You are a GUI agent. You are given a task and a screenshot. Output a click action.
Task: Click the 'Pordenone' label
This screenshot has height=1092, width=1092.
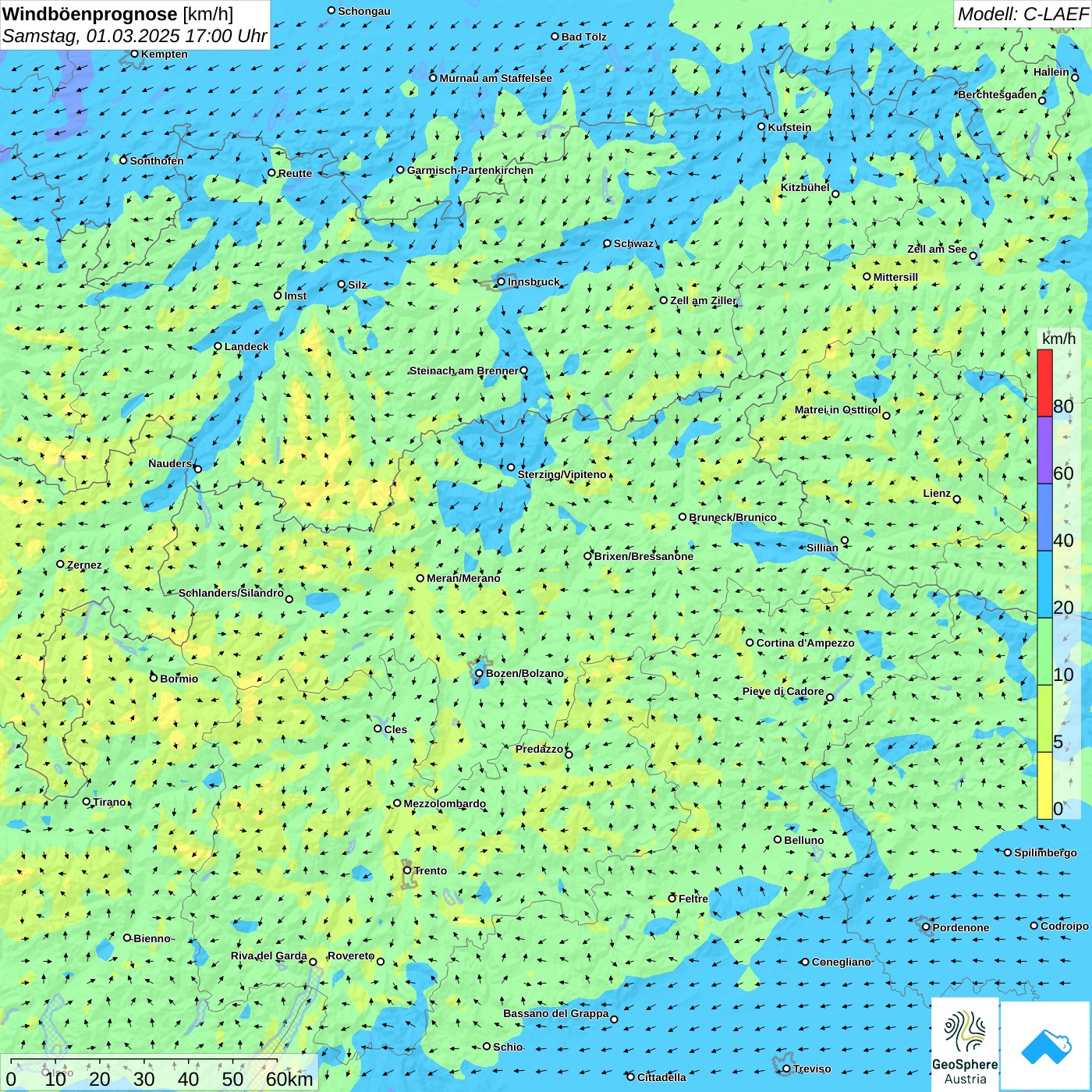(x=961, y=927)
